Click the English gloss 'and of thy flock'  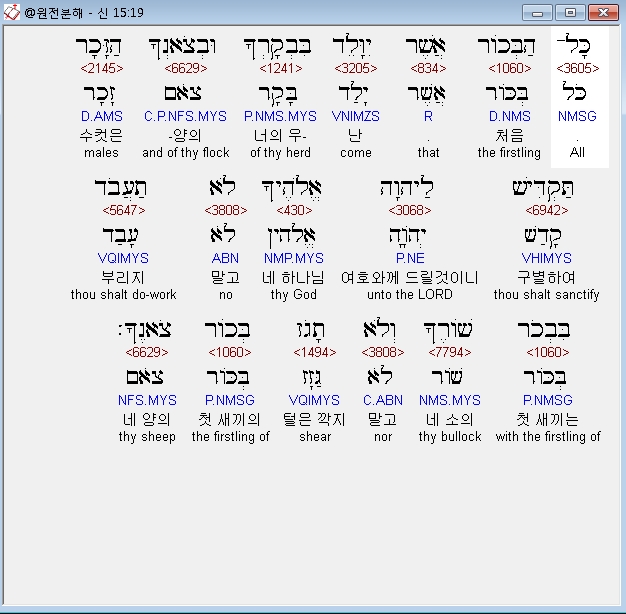coord(186,153)
